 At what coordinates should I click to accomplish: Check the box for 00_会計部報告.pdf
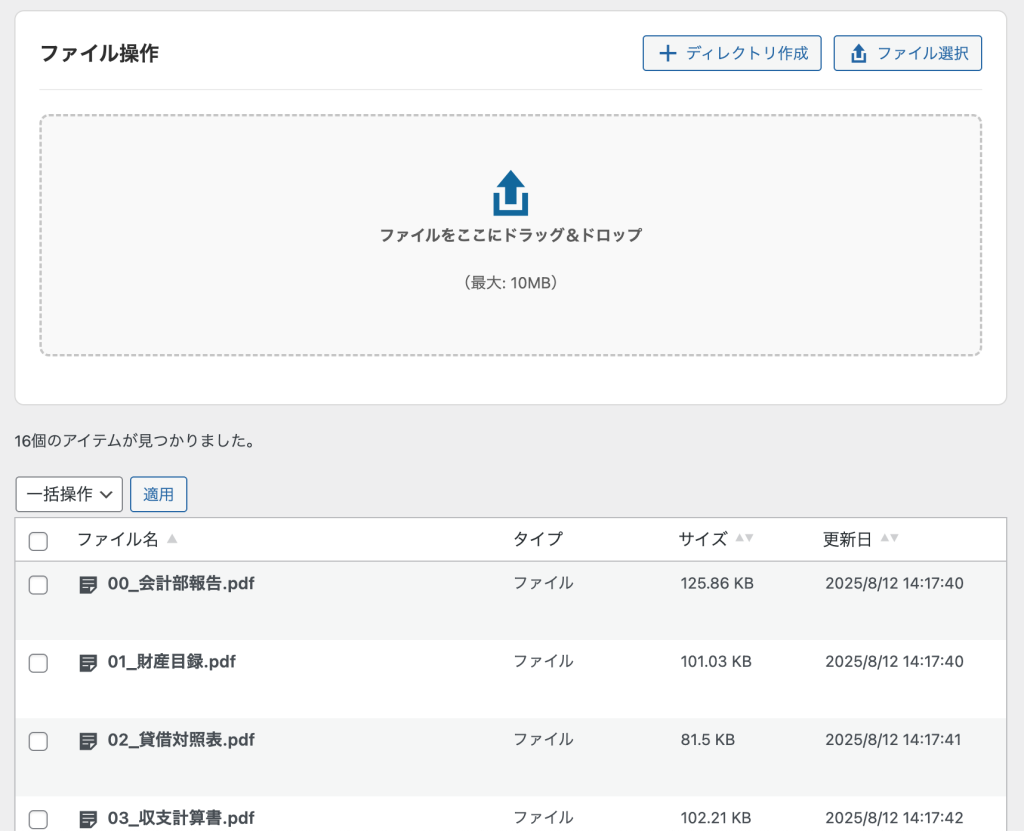38,585
